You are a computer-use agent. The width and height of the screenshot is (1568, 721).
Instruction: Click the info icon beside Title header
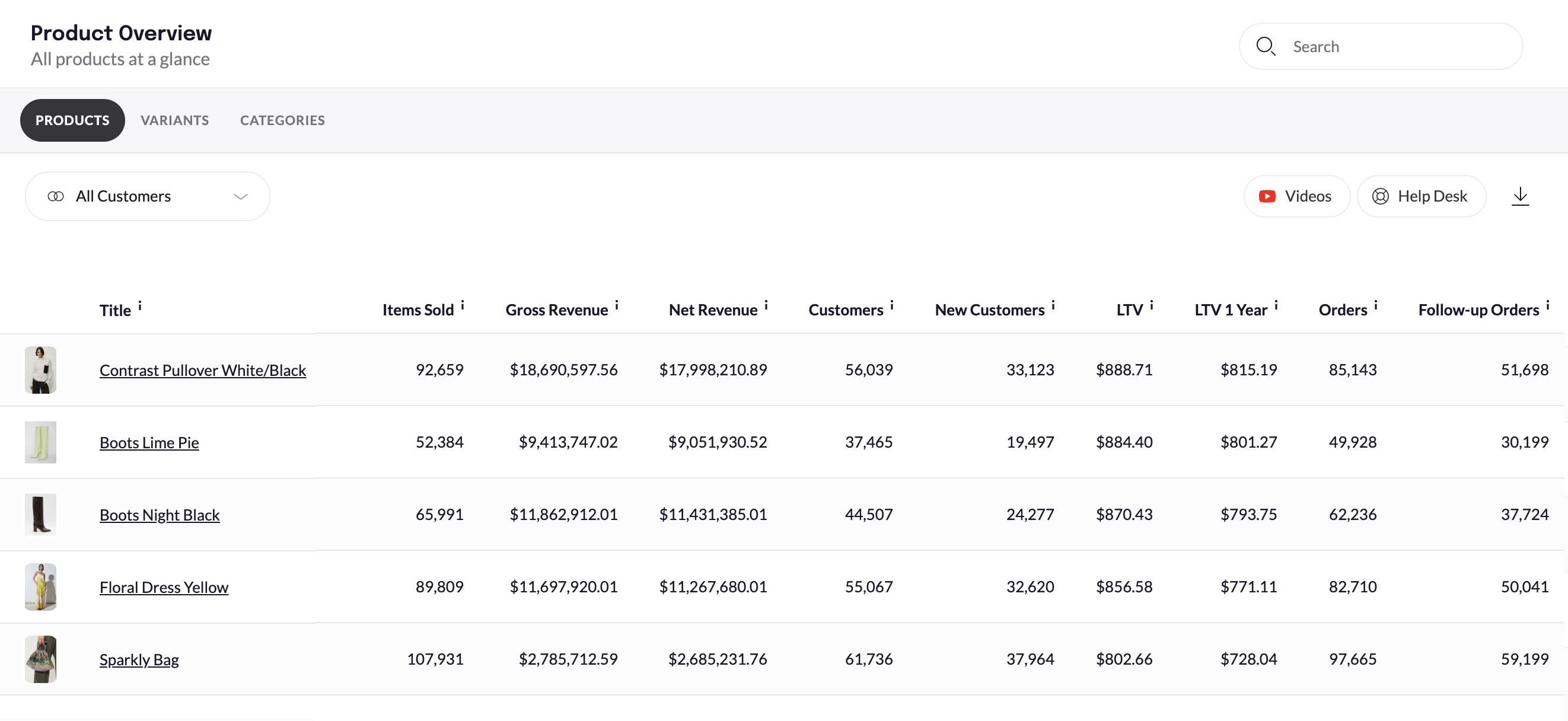coord(140,305)
